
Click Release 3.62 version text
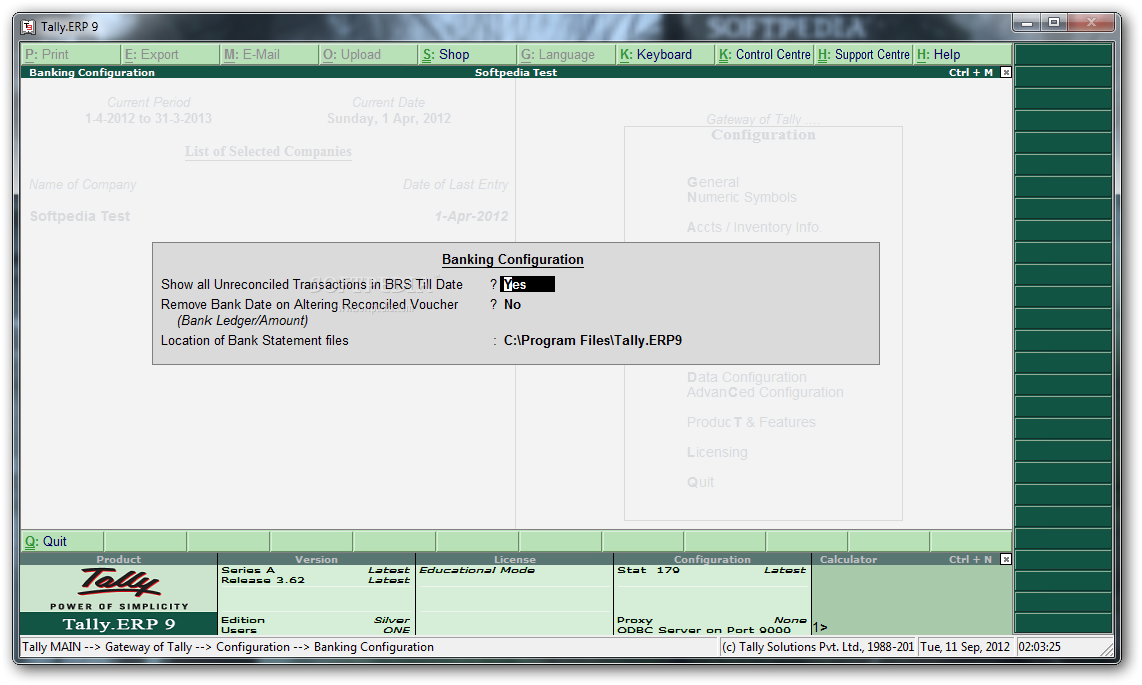point(263,580)
